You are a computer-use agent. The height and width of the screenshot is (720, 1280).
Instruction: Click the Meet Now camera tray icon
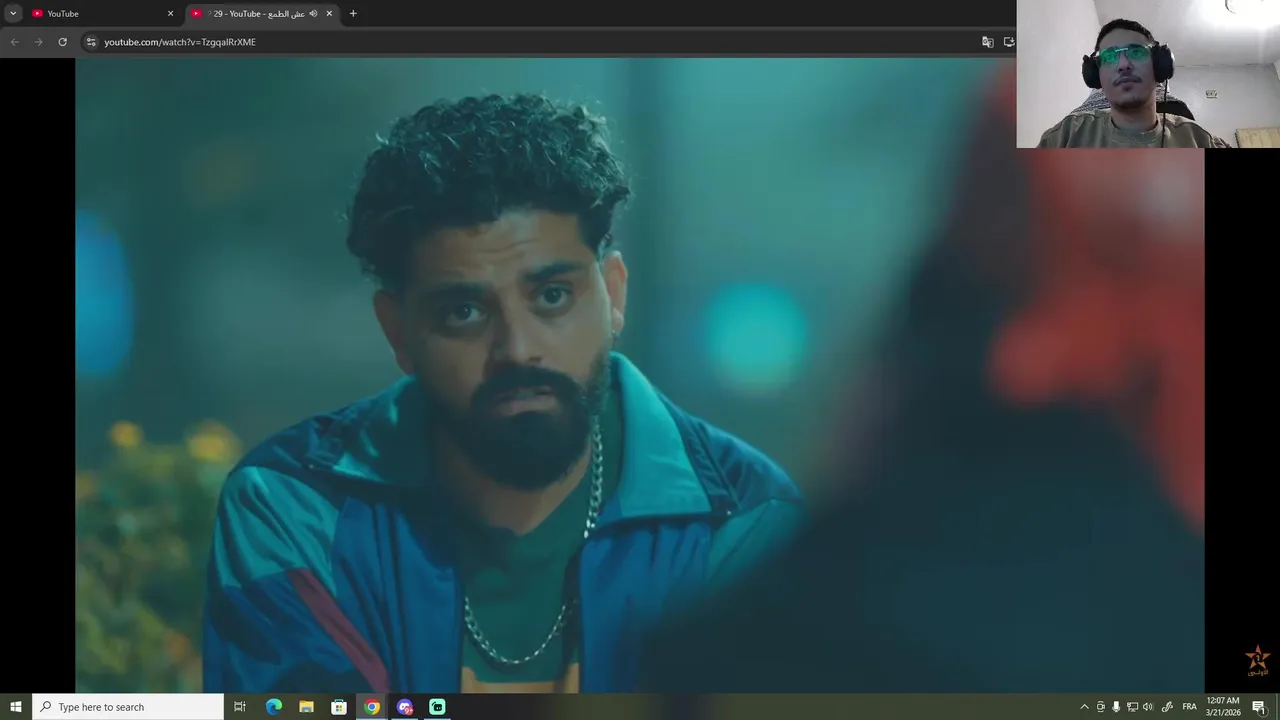click(x=1101, y=707)
